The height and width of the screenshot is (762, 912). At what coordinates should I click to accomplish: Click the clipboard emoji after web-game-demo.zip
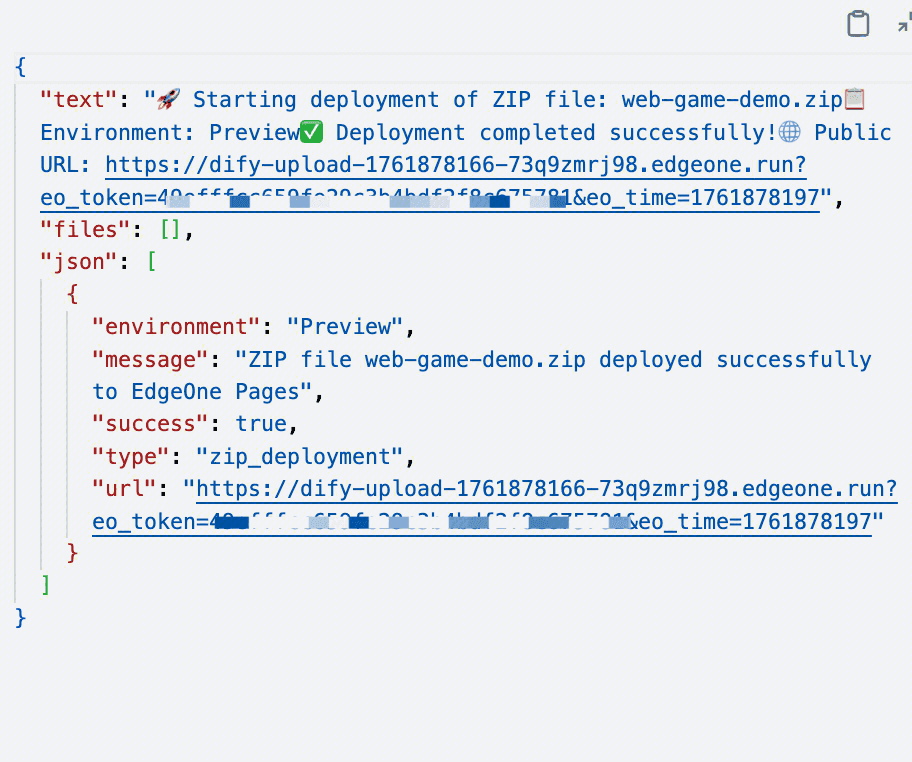pos(854,100)
